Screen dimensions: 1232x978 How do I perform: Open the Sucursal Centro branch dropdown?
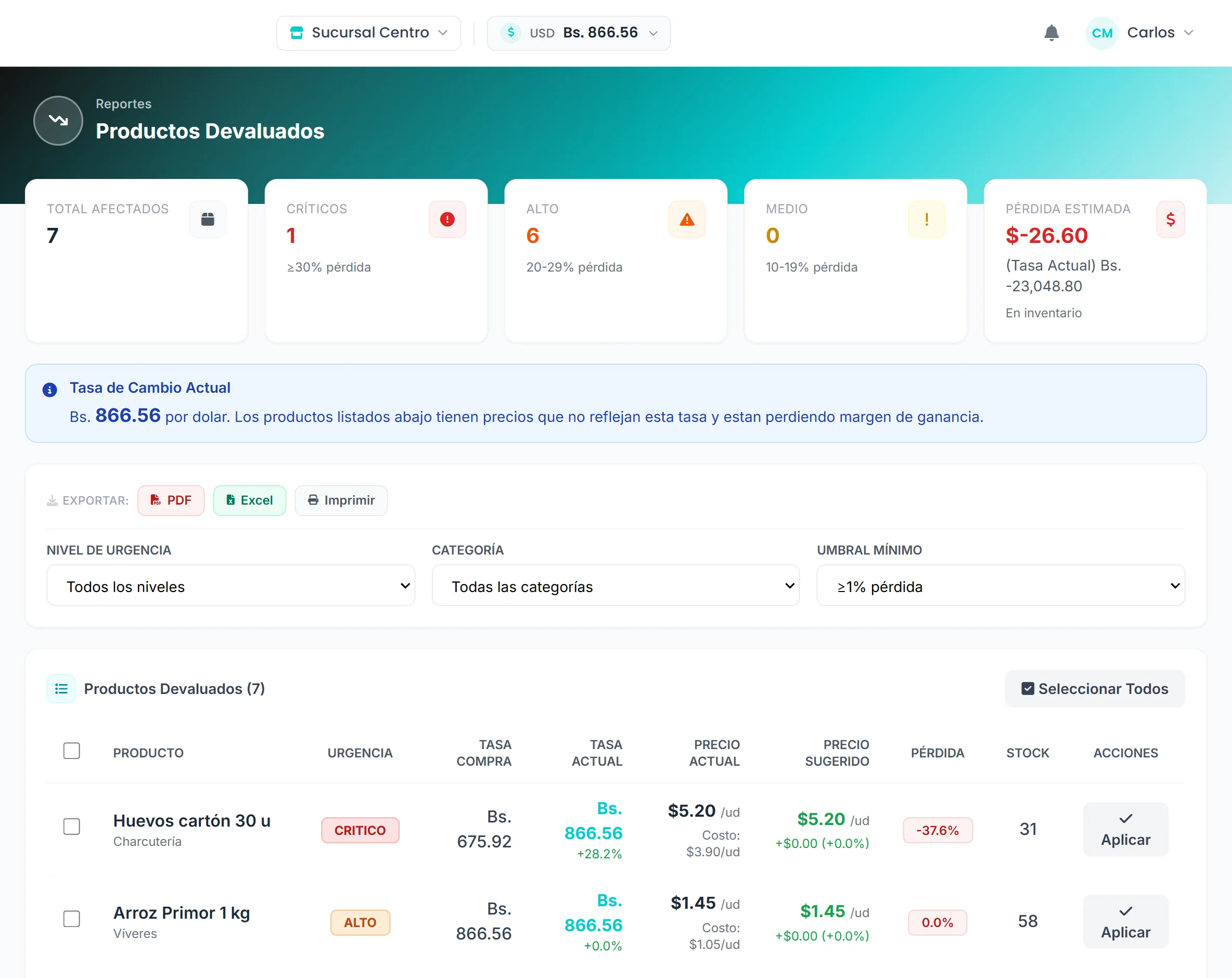point(368,33)
